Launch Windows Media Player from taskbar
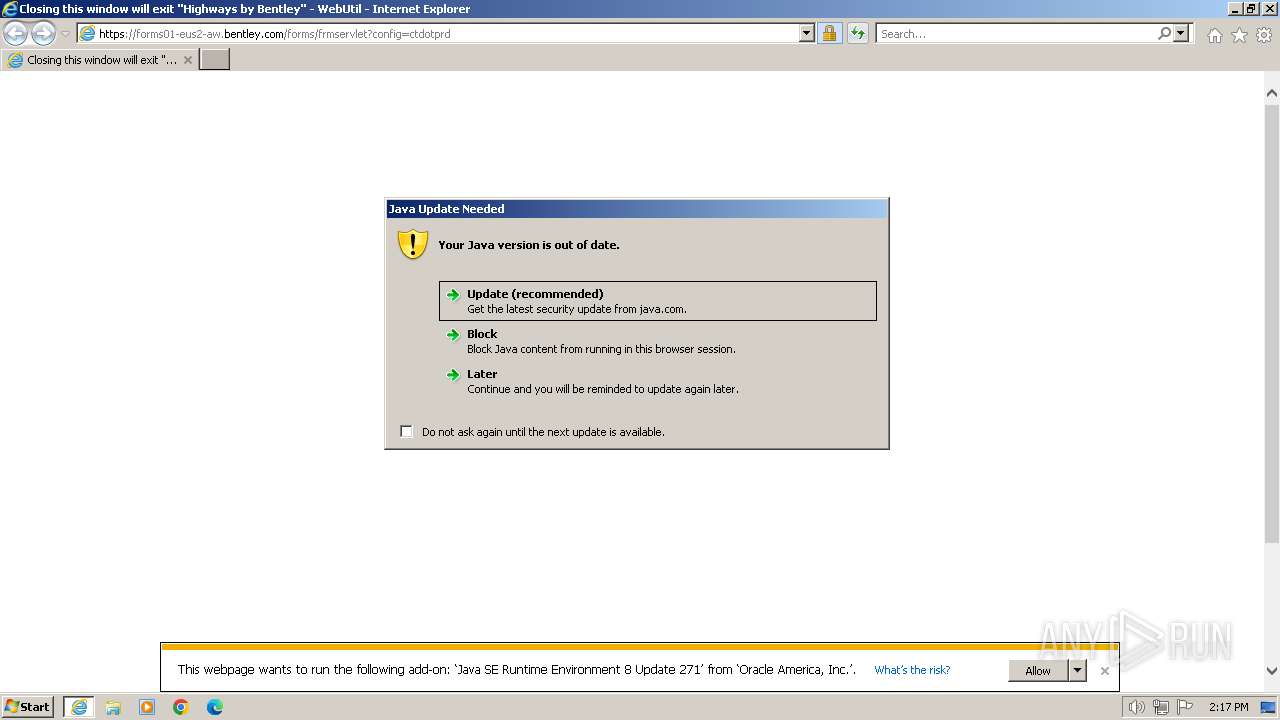The width and height of the screenshot is (1280, 720). click(x=147, y=707)
